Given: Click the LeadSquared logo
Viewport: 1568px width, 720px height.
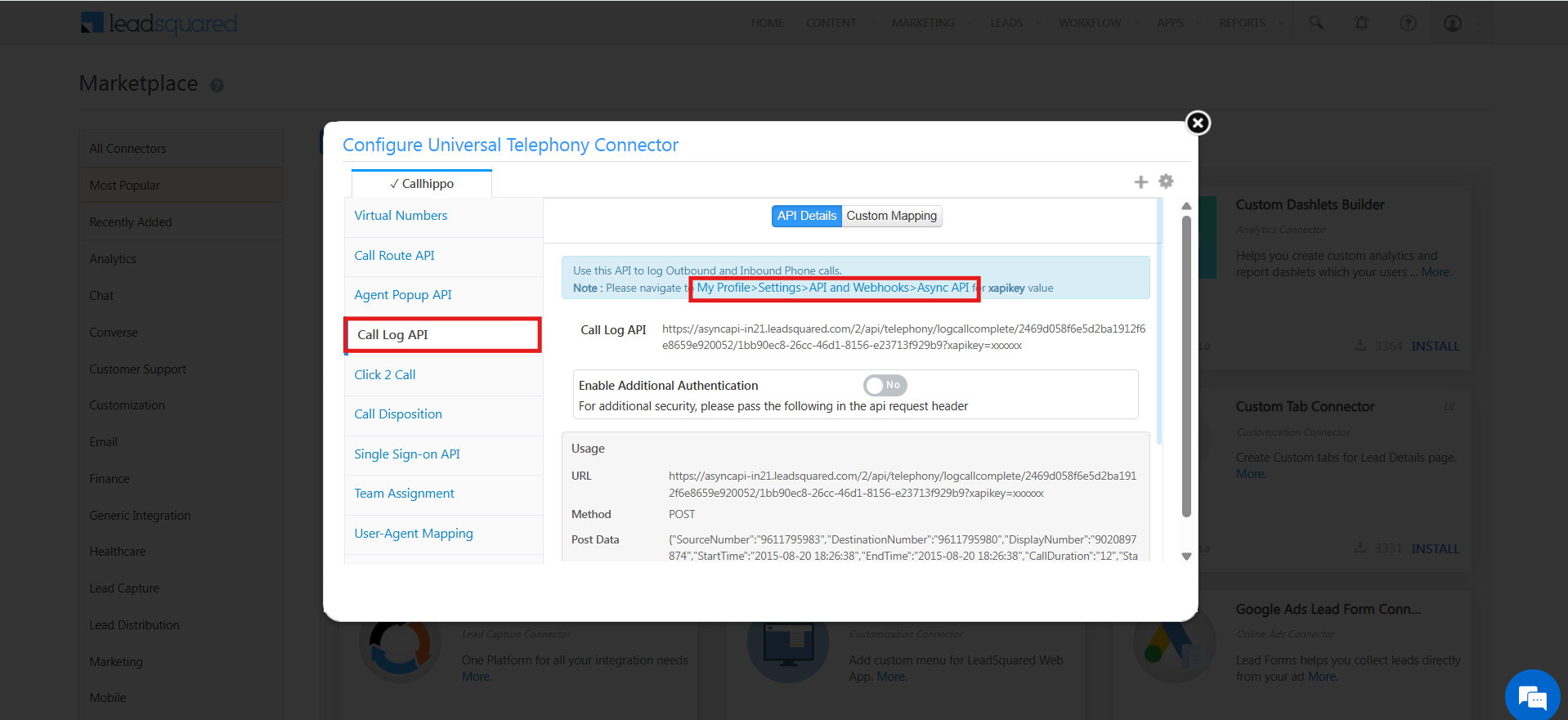Looking at the screenshot, I should click(159, 23).
